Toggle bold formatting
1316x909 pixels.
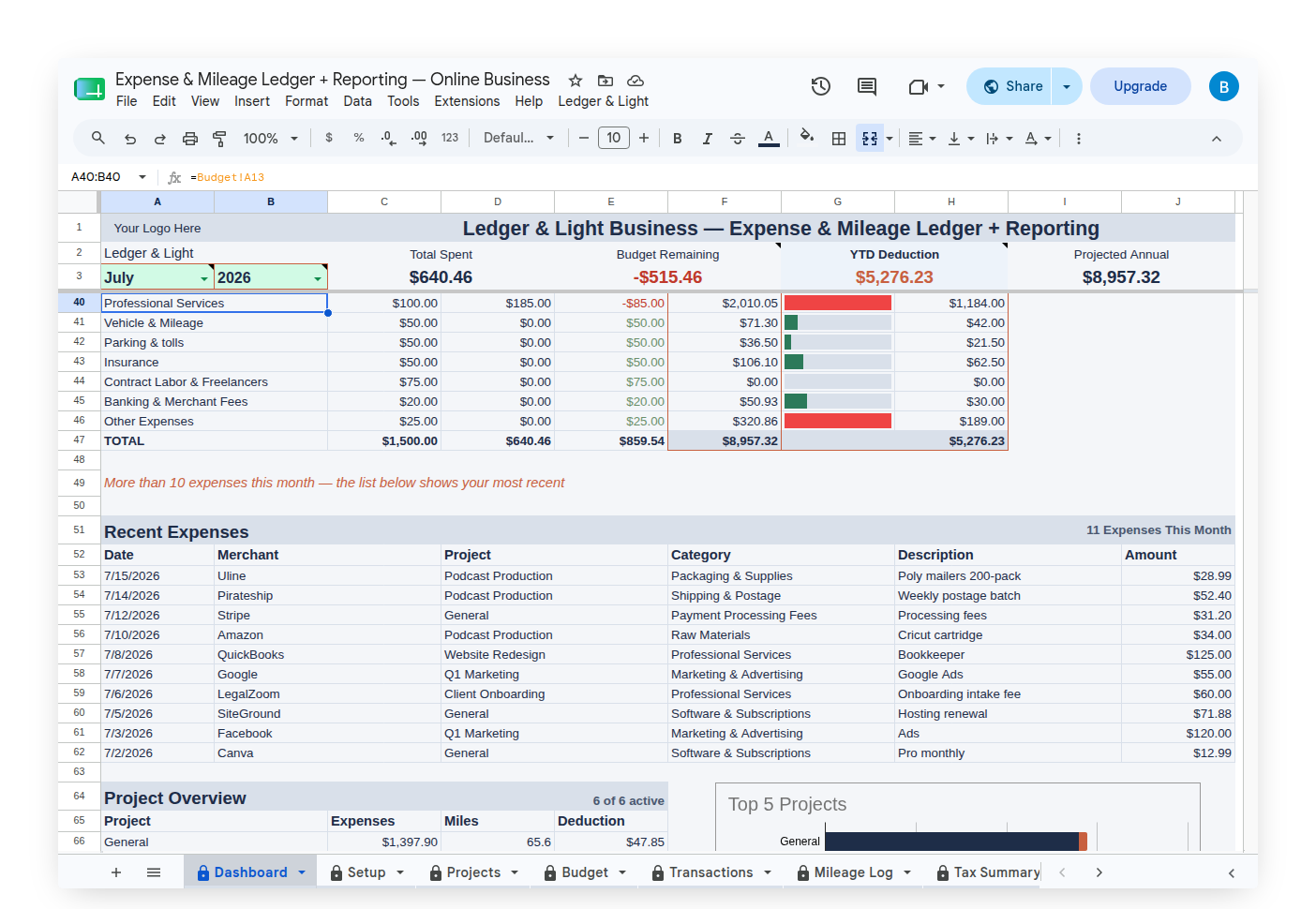pyautogui.click(x=678, y=139)
